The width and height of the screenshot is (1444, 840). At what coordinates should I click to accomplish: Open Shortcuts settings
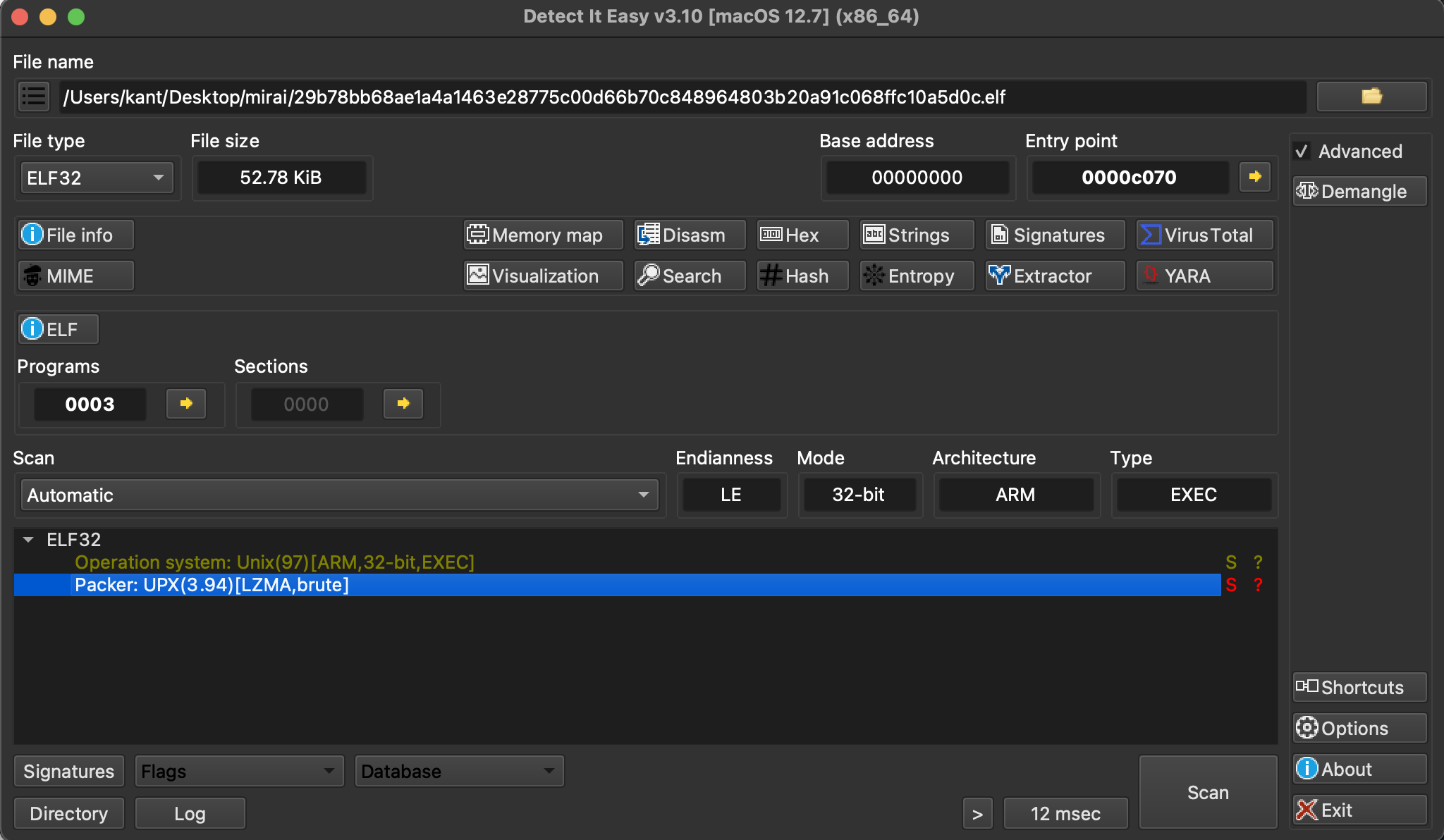click(x=1359, y=687)
